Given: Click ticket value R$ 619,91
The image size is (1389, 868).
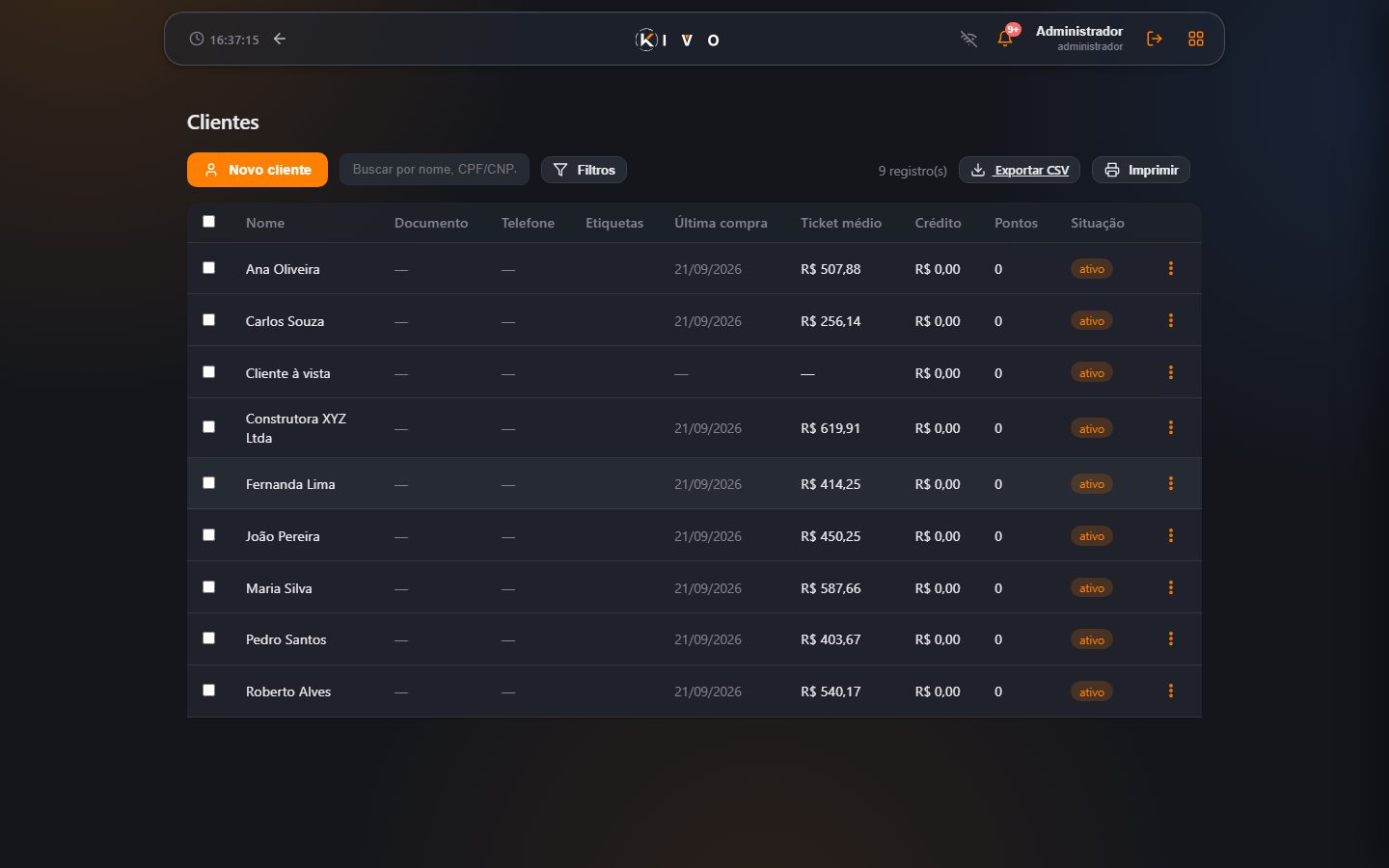Looking at the screenshot, I should (831, 428).
